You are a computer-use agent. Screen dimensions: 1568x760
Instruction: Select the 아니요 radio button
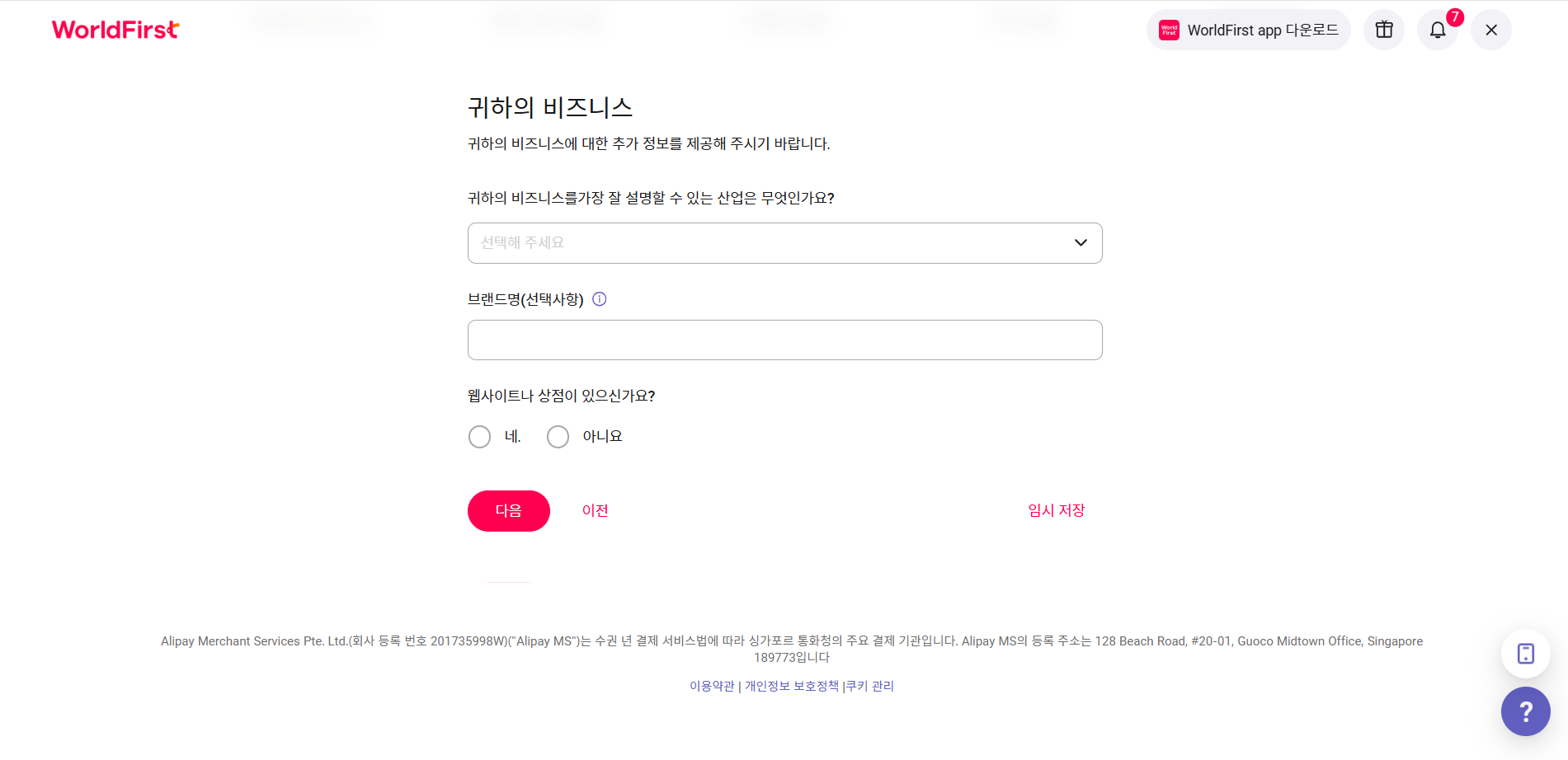pyautogui.click(x=558, y=437)
